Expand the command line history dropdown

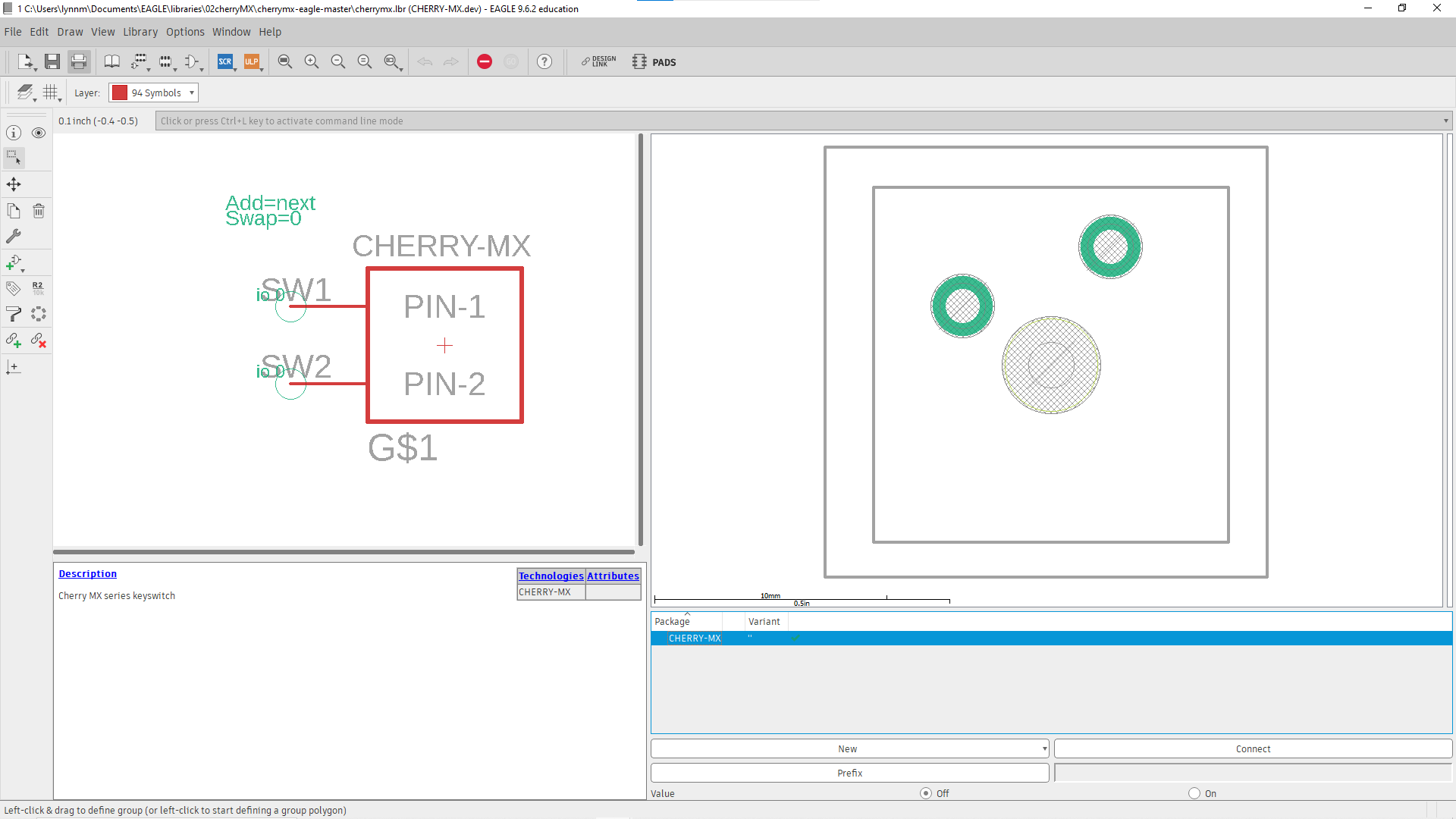coord(1446,121)
